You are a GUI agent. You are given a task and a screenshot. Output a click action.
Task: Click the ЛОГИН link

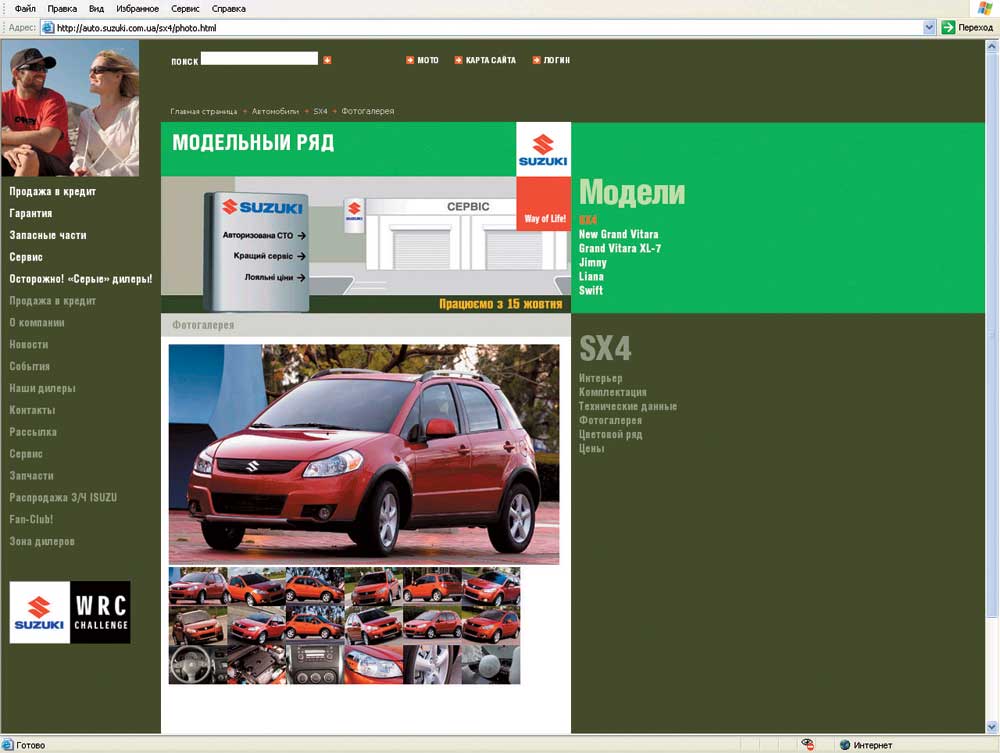[556, 61]
